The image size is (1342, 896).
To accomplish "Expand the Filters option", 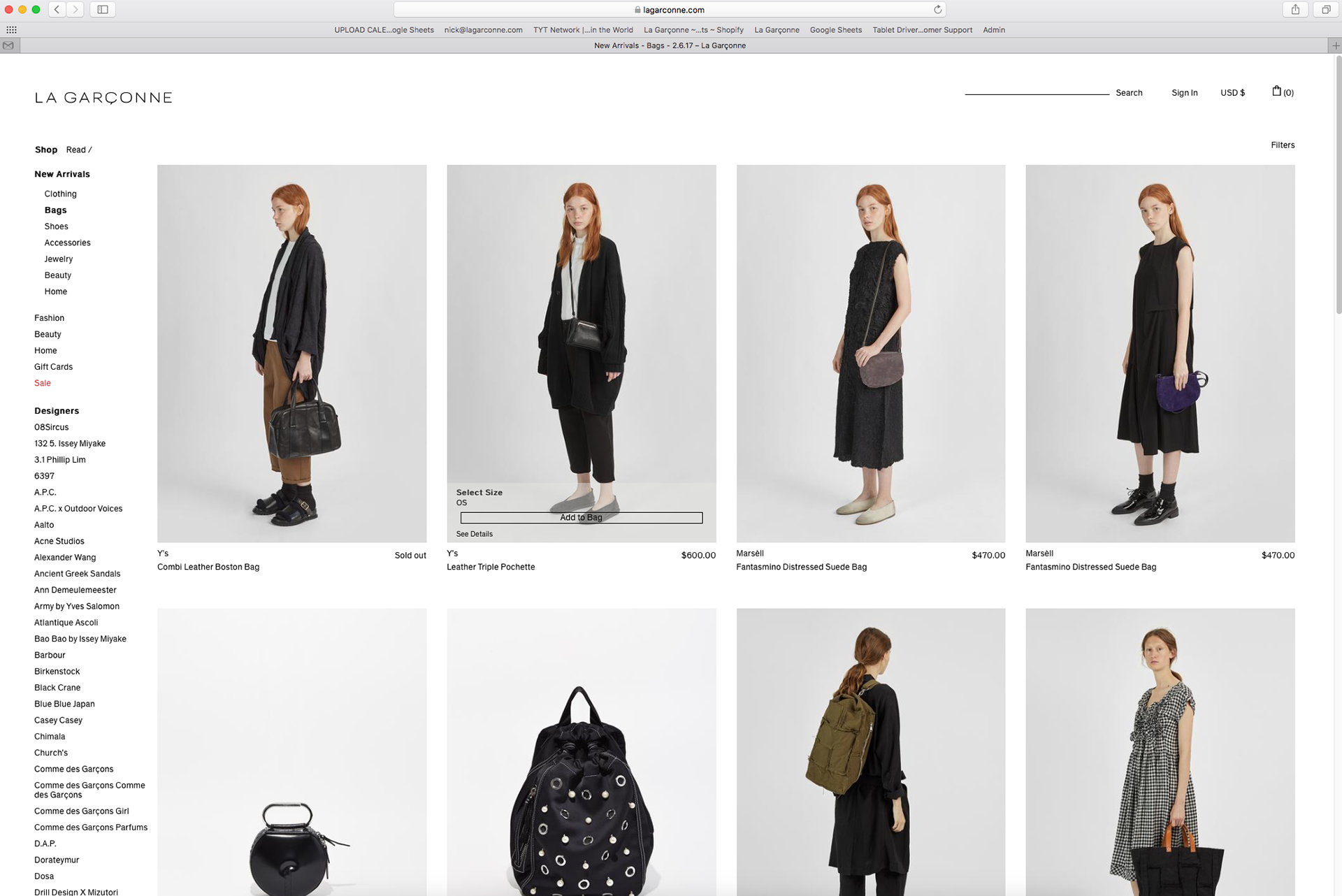I will 1282,145.
